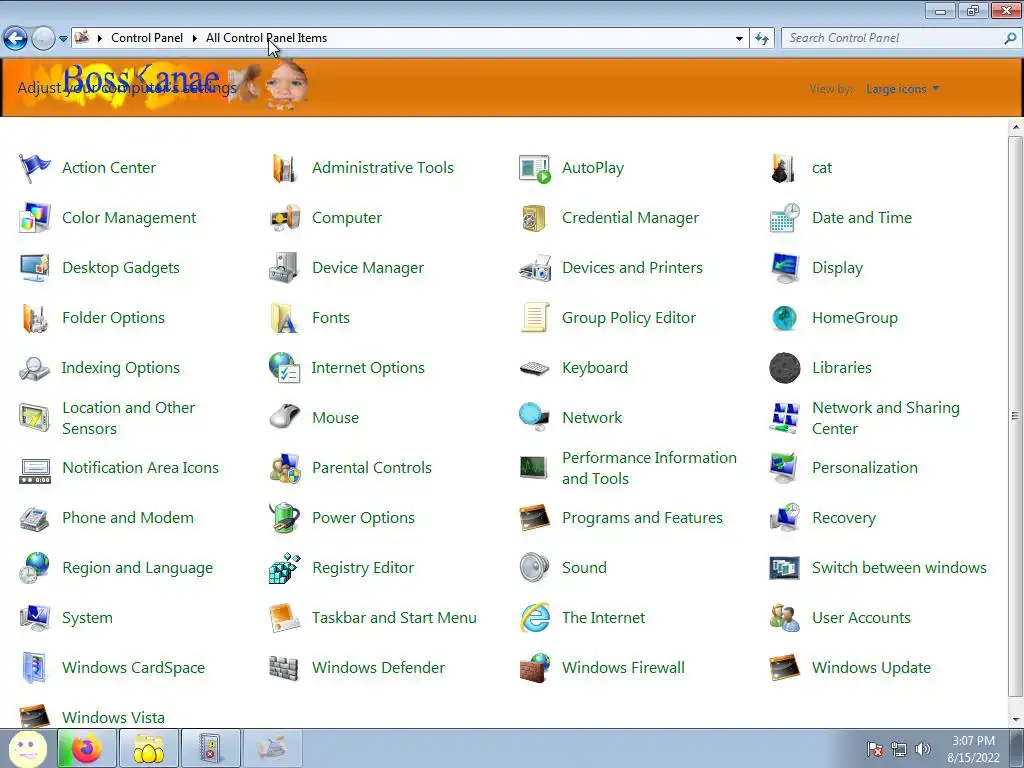This screenshot has height=768, width=1024.
Task: Open the Performance Information and Tools link
Action: (649, 468)
